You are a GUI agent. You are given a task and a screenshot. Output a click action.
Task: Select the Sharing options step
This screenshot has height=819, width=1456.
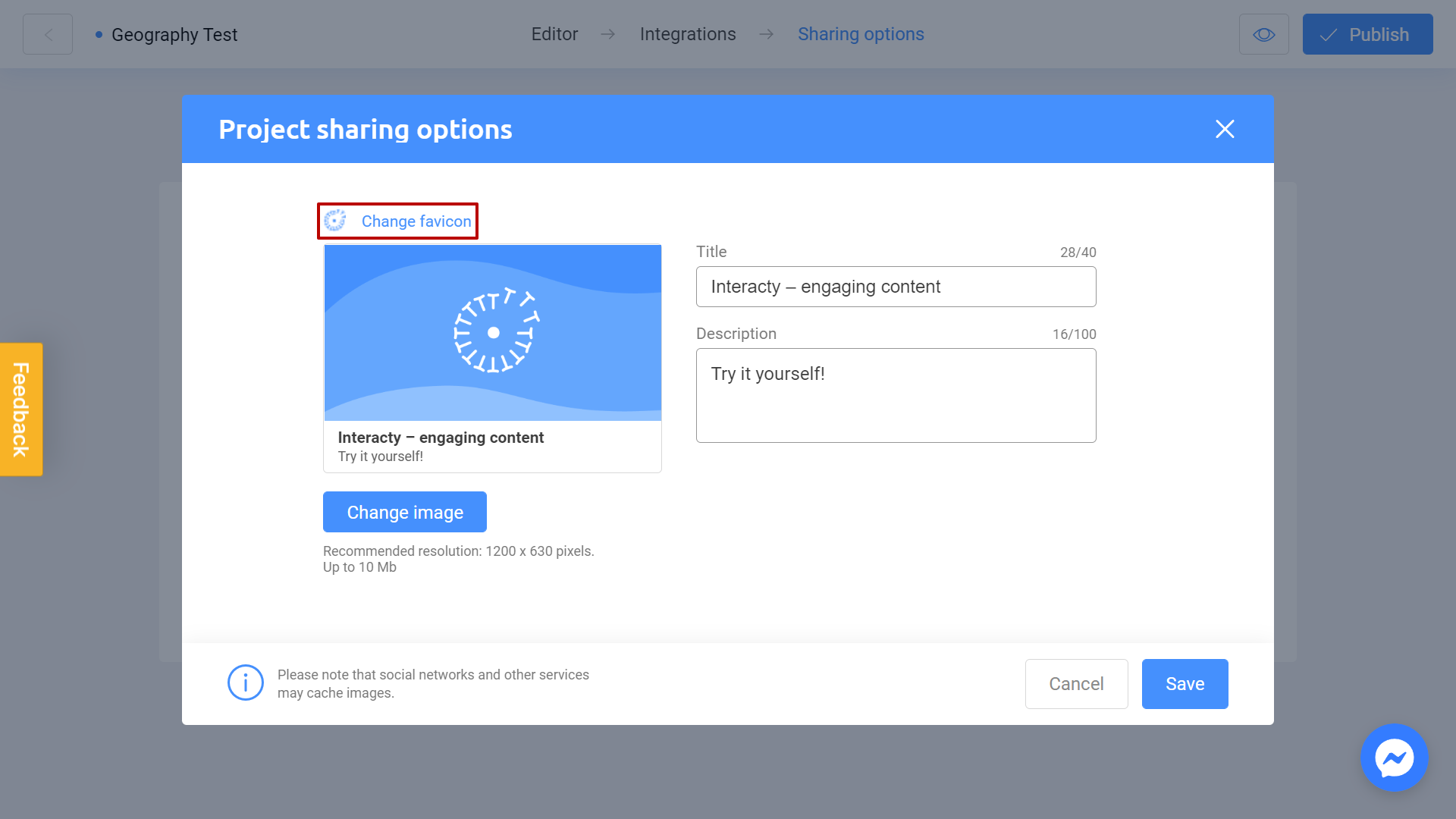coord(861,35)
